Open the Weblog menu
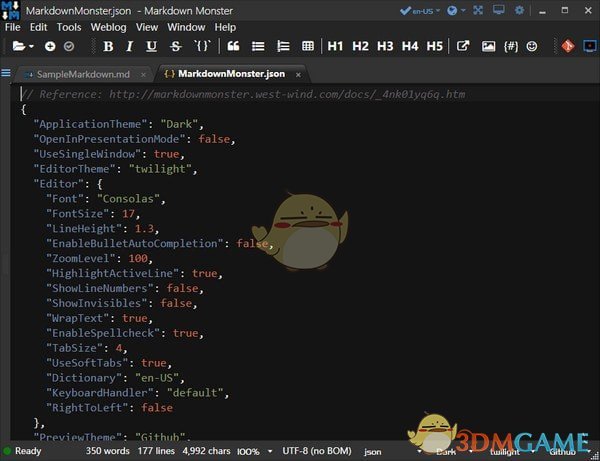 107,27
